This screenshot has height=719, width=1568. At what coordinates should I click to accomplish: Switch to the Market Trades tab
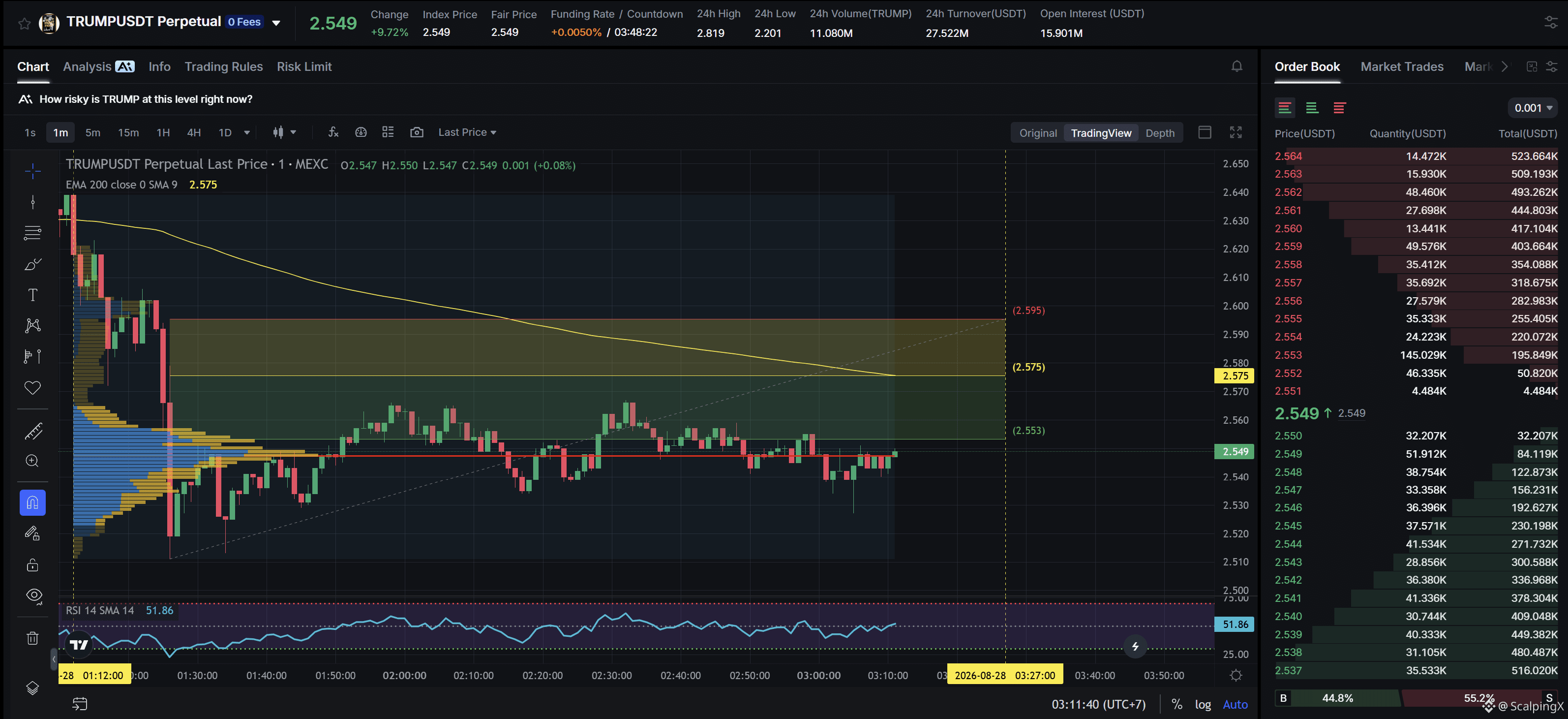1401,66
